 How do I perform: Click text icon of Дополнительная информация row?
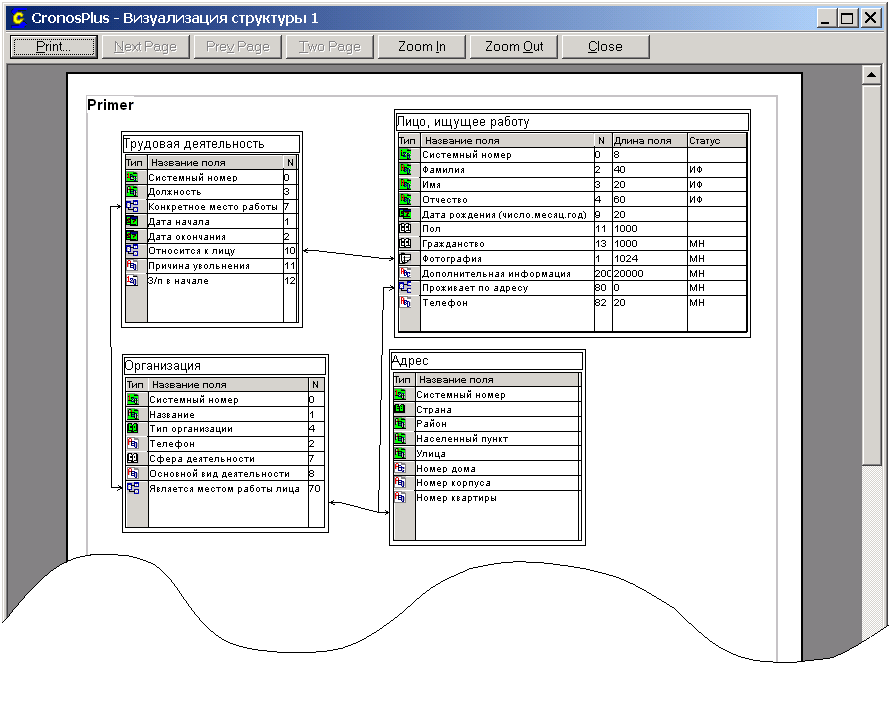point(405,273)
